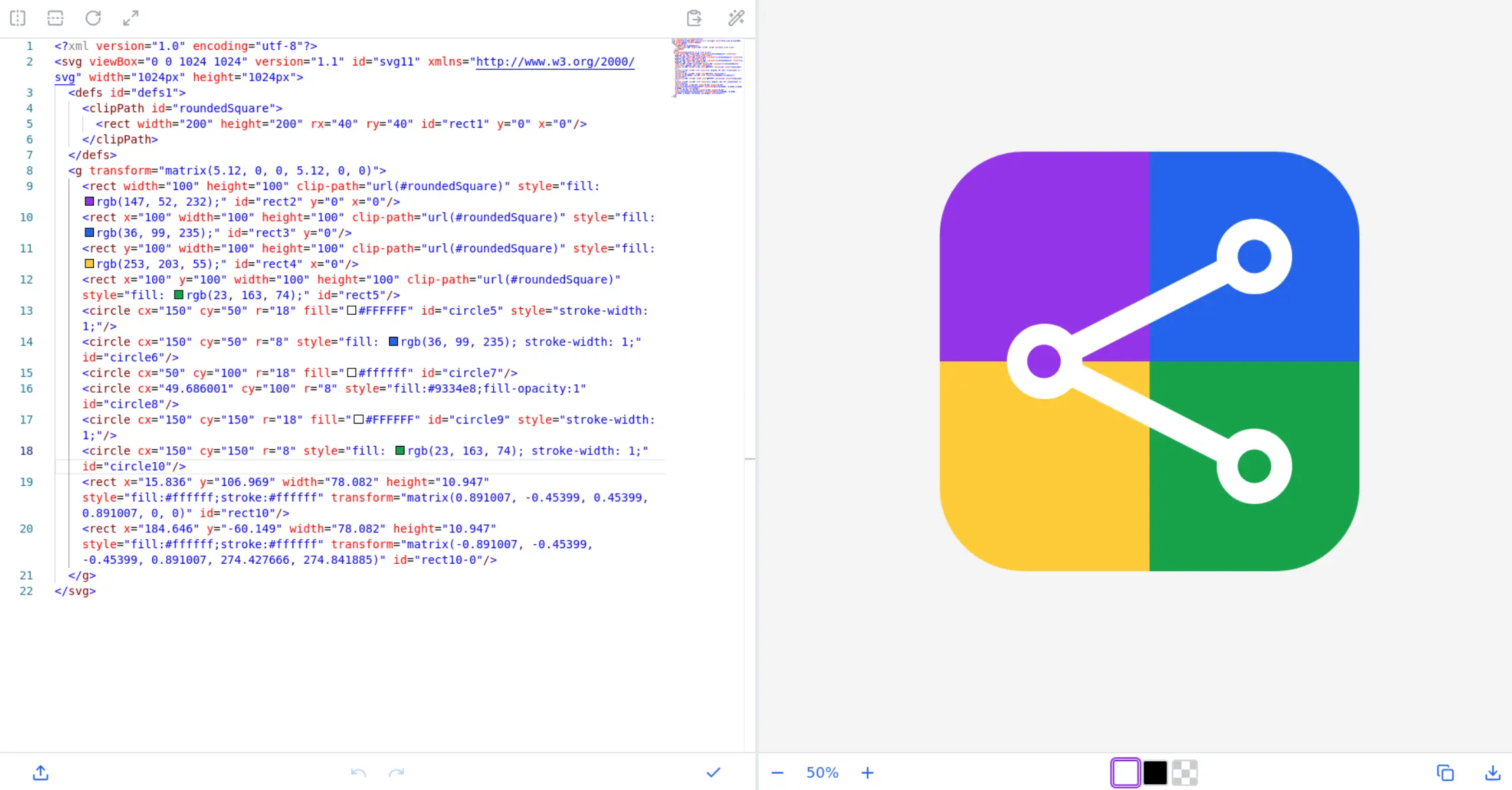Select the black preview background
The height and width of the screenshot is (790, 1512).
click(x=1155, y=773)
